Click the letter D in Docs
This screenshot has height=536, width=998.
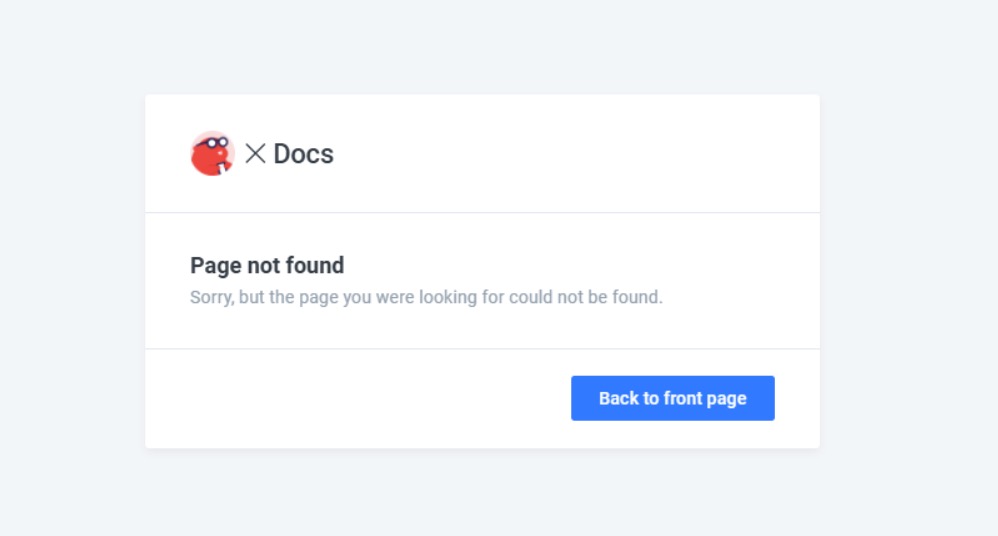pyautogui.click(x=281, y=154)
